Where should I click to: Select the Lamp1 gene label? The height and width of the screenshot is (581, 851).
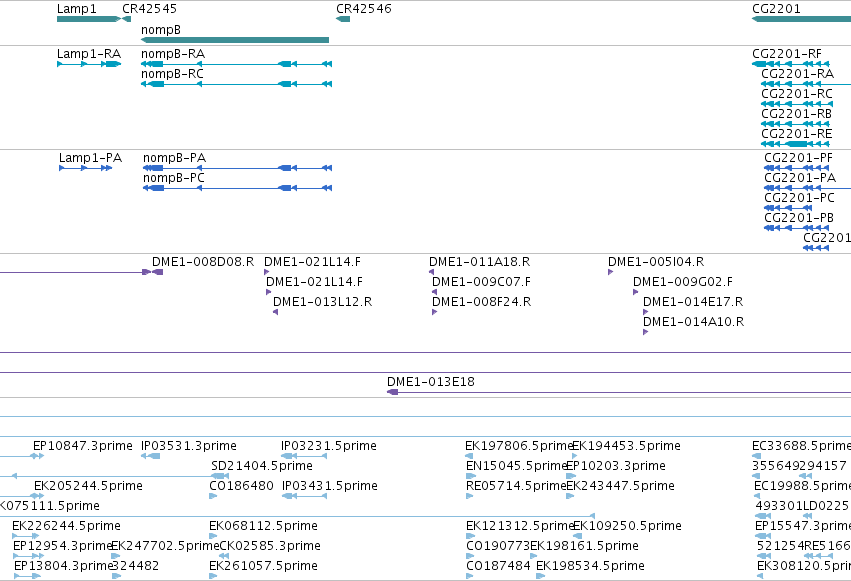click(77, 9)
